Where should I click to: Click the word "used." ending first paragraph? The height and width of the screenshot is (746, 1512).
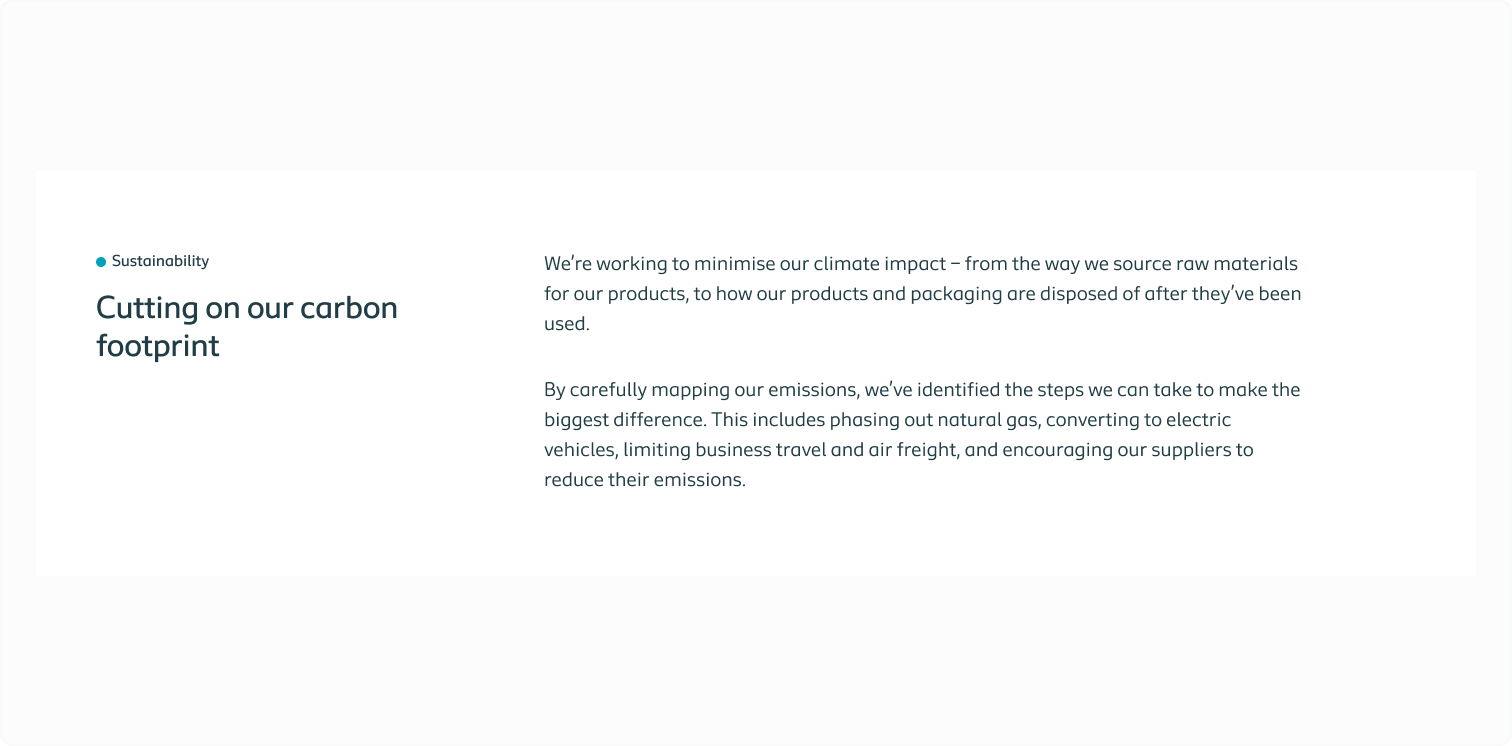566,324
